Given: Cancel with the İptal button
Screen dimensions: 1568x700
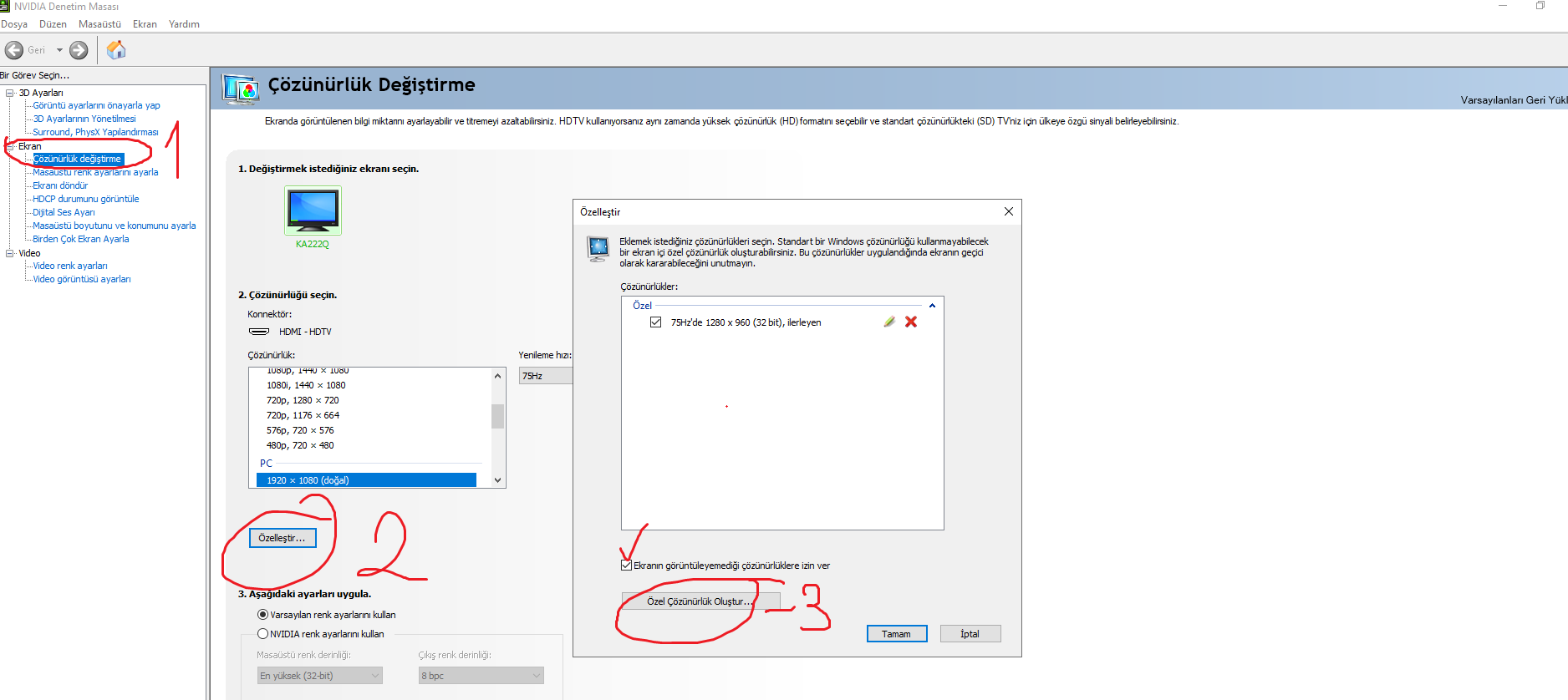Looking at the screenshot, I should pos(970,634).
